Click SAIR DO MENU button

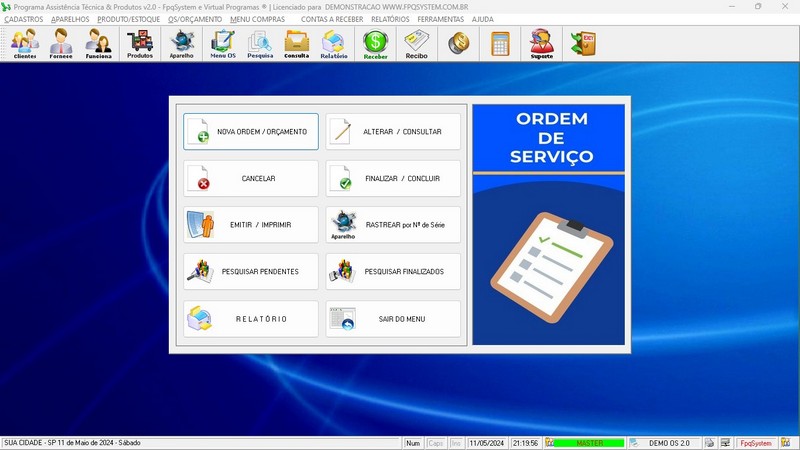[393, 319]
